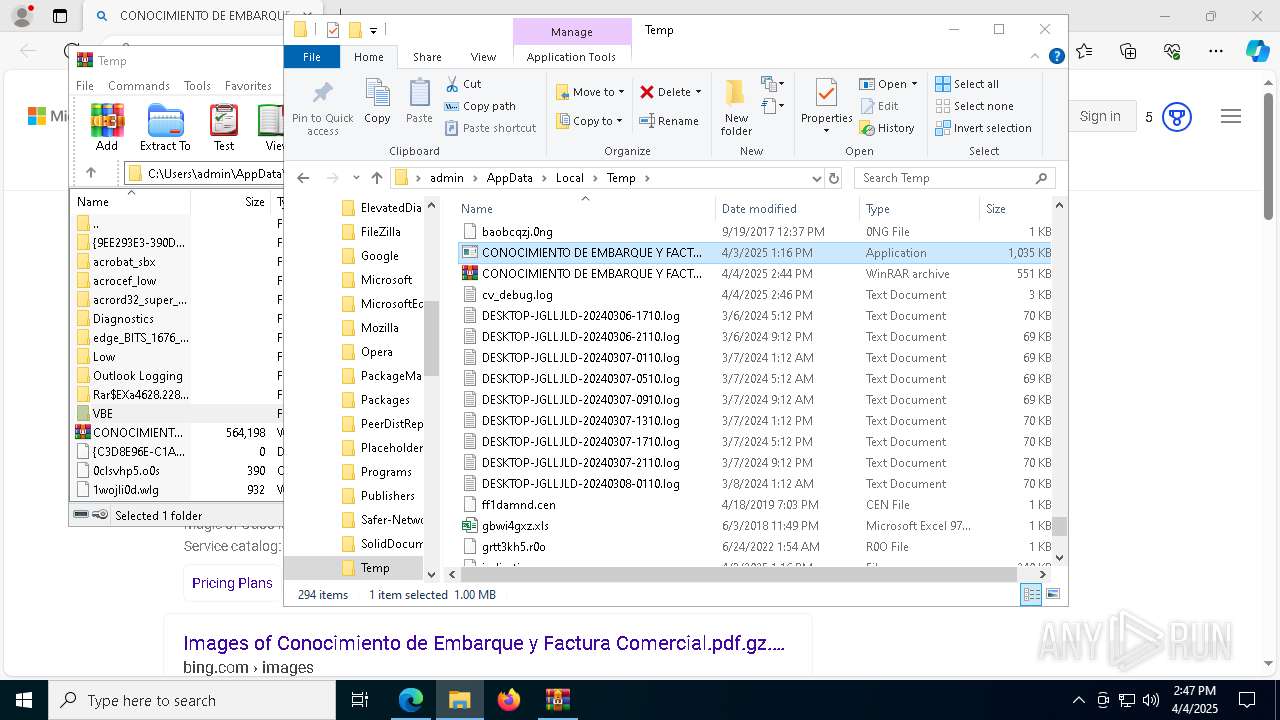Select the CONOCIMIENTO WinRAR archive row
The width and height of the screenshot is (1280, 720).
pos(755,274)
